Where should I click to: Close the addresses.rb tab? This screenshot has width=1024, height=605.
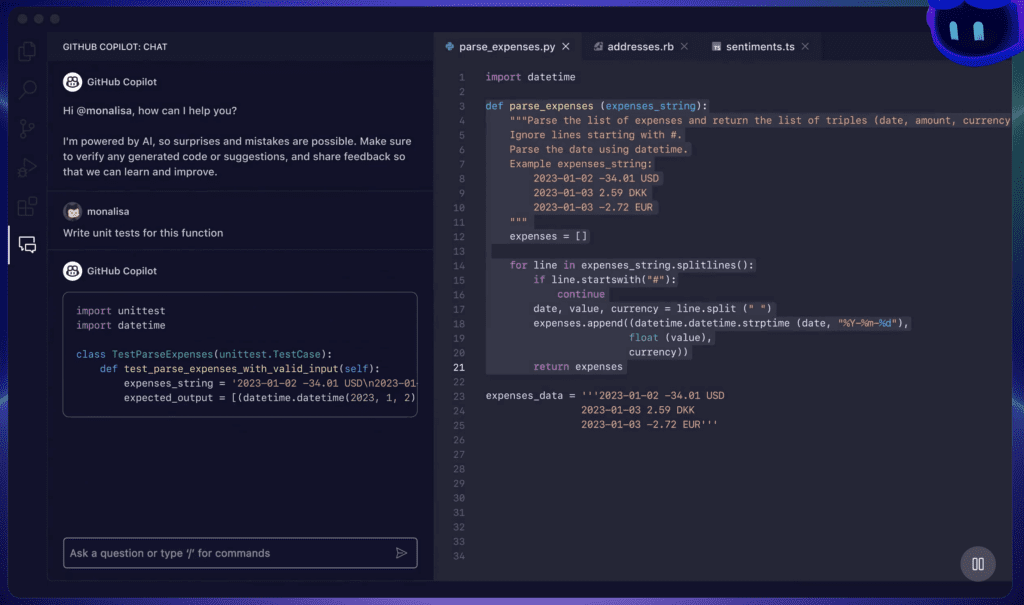click(685, 45)
